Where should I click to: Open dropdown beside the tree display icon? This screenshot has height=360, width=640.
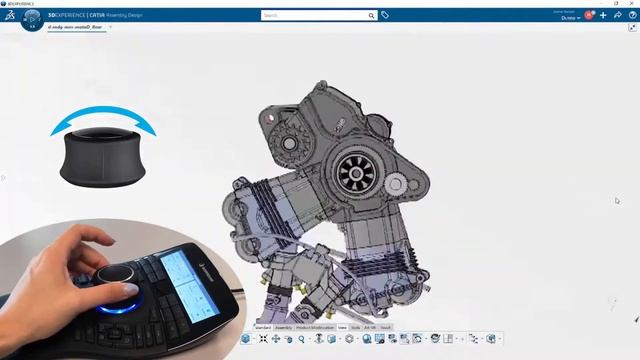tap(482, 339)
